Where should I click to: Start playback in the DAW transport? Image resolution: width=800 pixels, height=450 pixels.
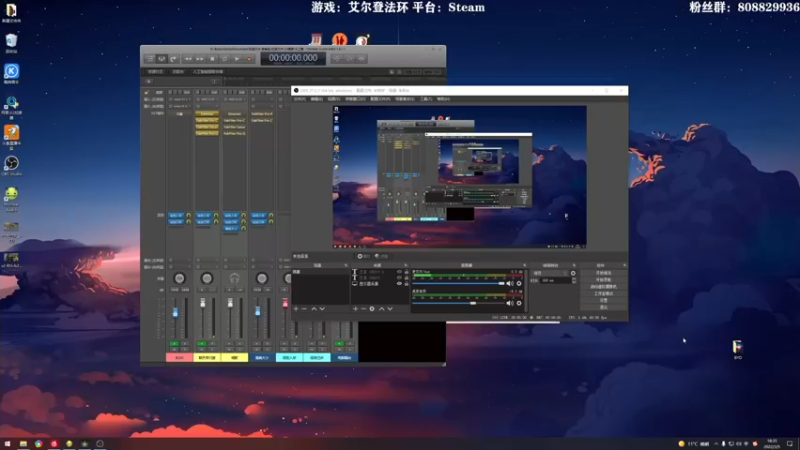click(x=237, y=59)
